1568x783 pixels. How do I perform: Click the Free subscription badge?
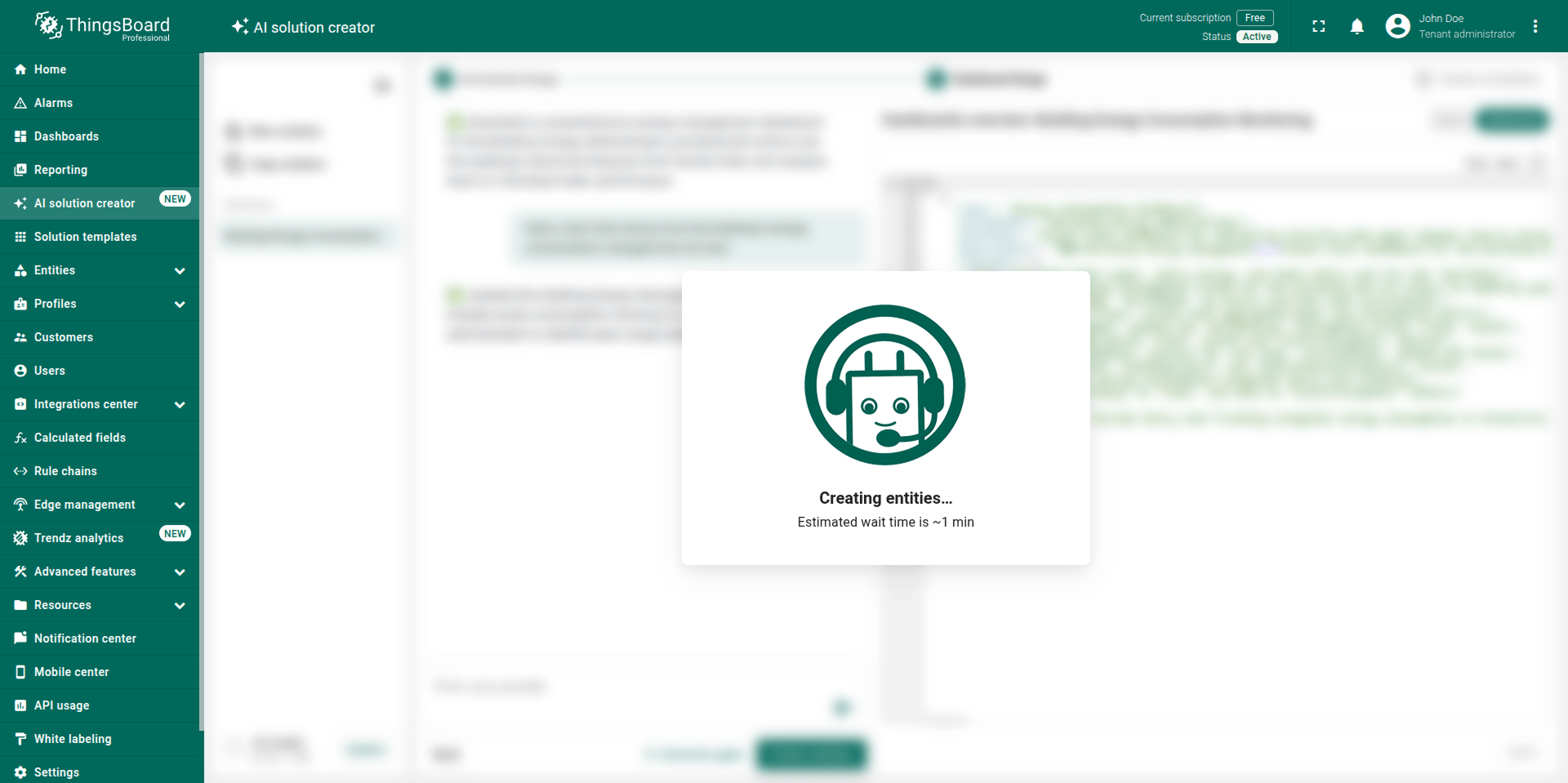pos(1254,18)
